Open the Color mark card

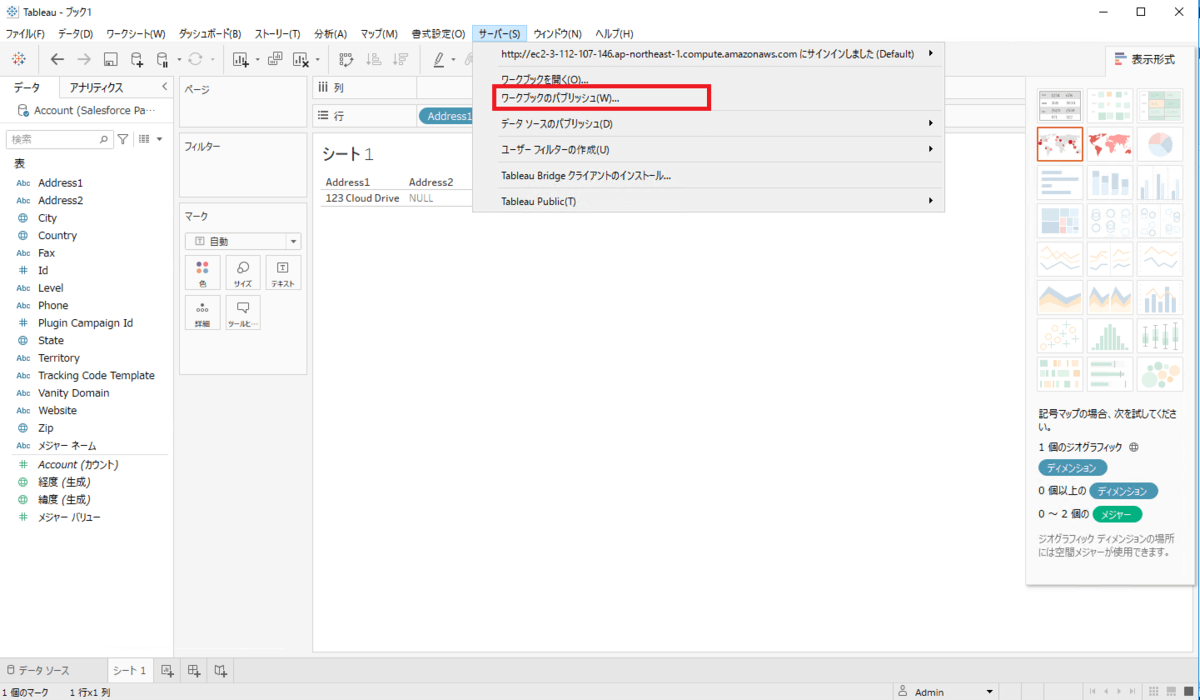[202, 273]
